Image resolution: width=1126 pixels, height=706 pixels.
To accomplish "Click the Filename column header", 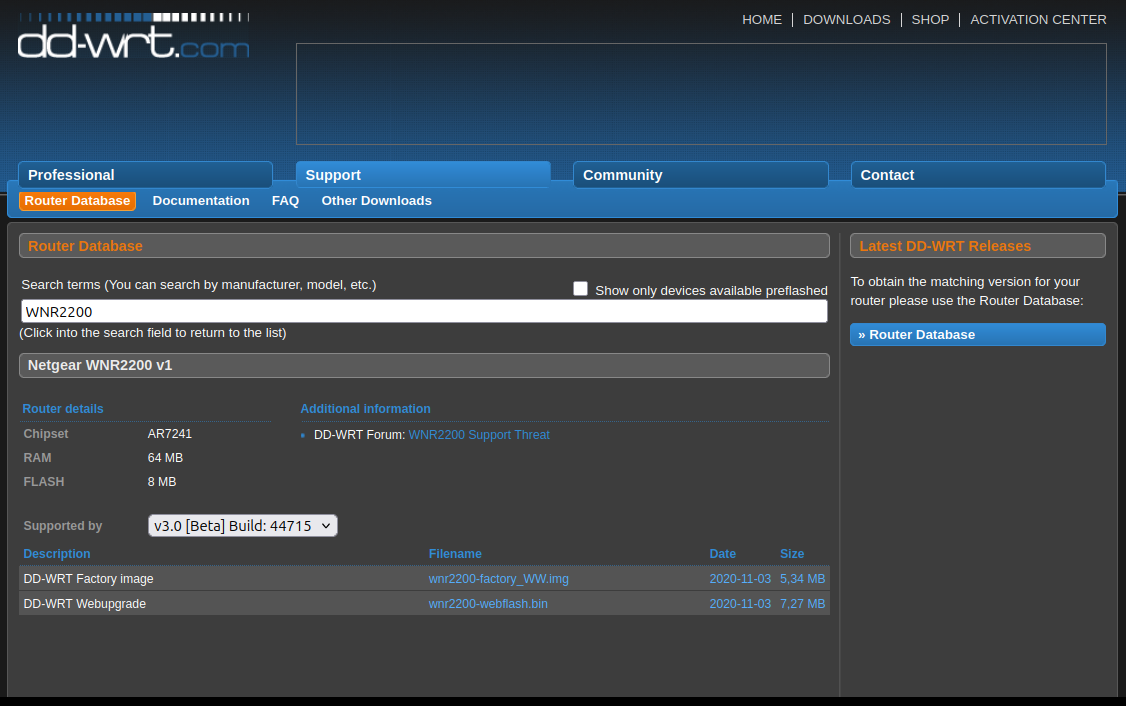I will tap(455, 554).
